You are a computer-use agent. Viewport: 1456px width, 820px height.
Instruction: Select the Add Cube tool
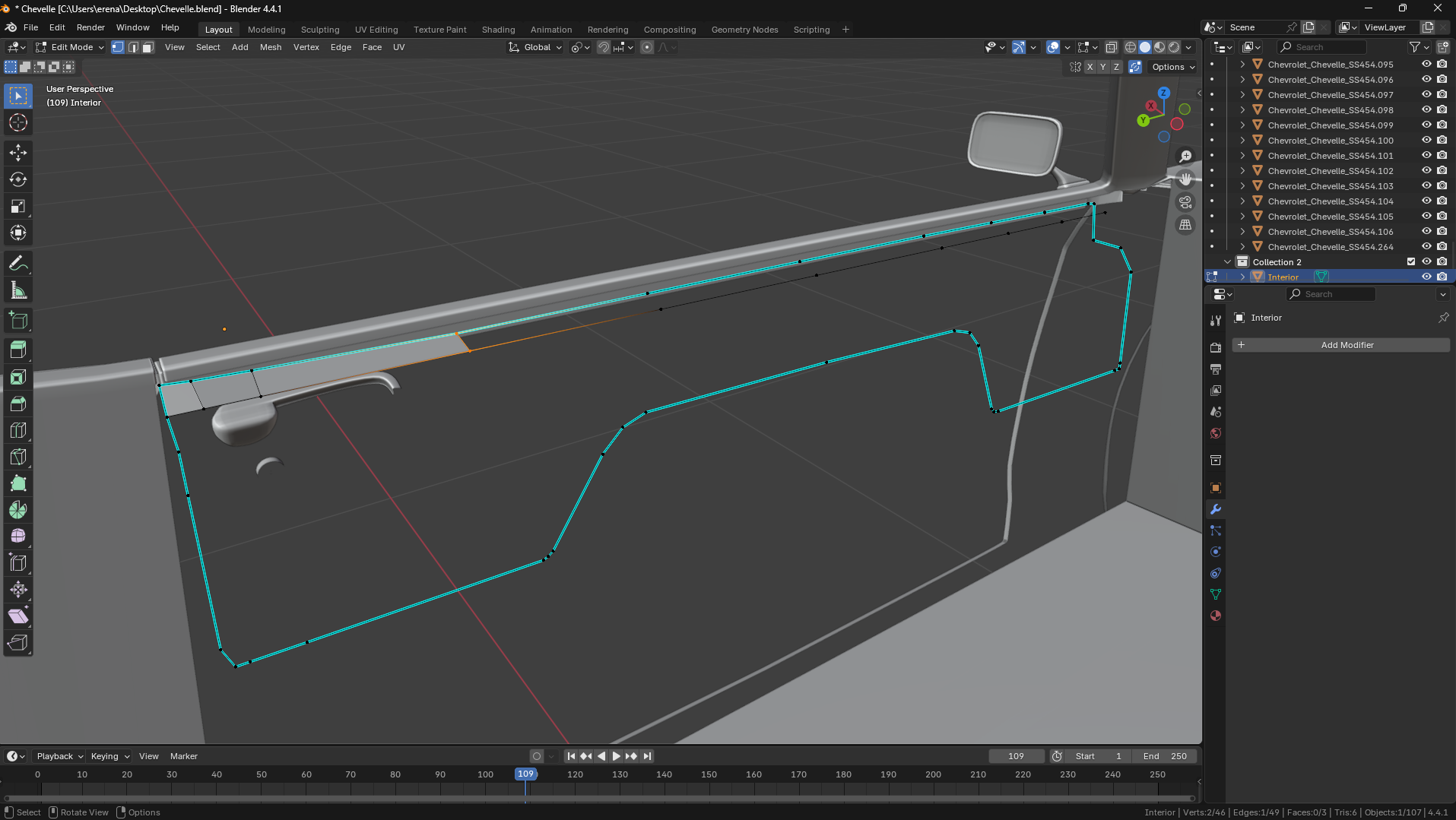[18, 321]
